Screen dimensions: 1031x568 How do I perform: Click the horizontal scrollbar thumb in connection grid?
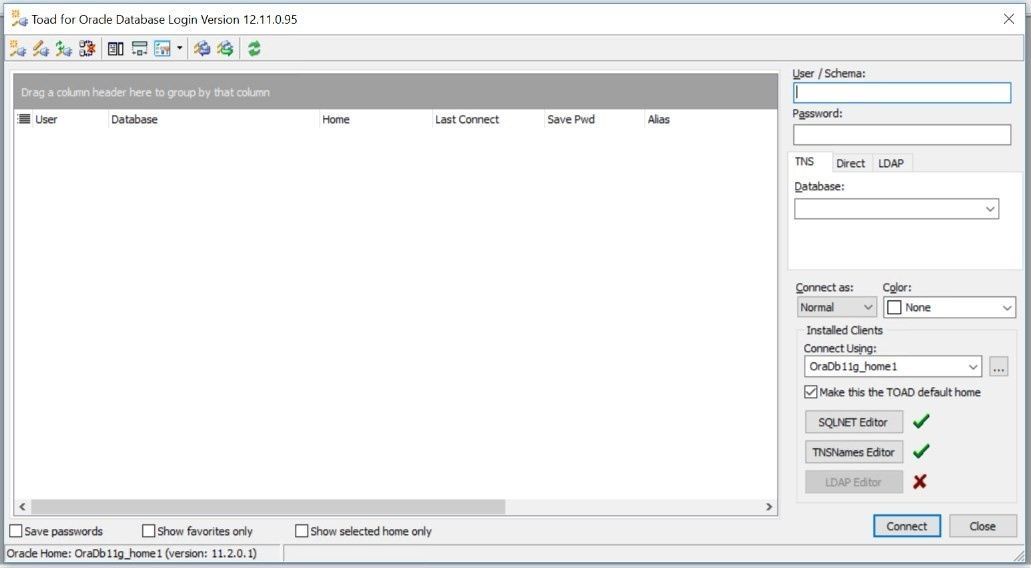pos(268,507)
